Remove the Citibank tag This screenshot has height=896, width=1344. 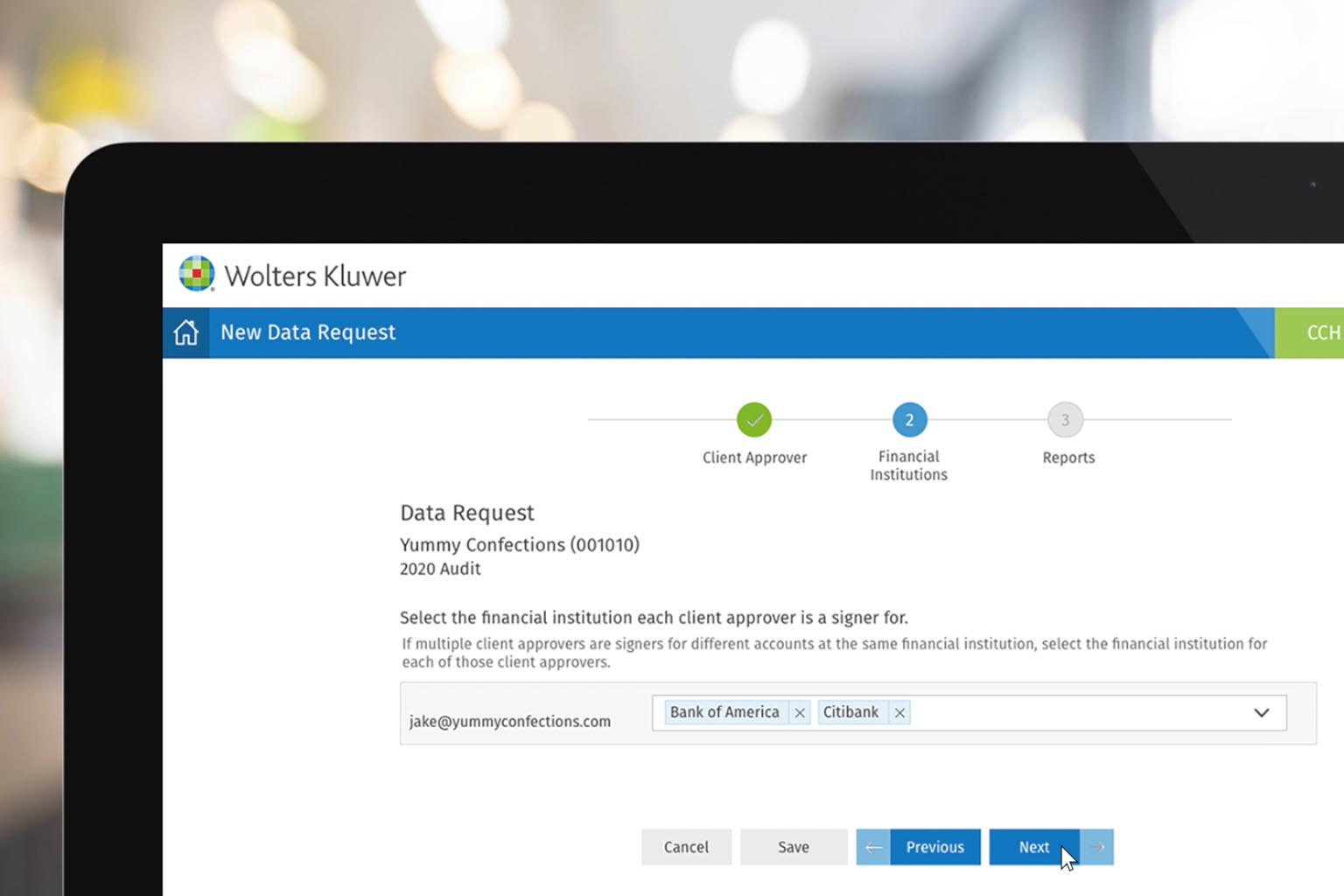(x=899, y=713)
